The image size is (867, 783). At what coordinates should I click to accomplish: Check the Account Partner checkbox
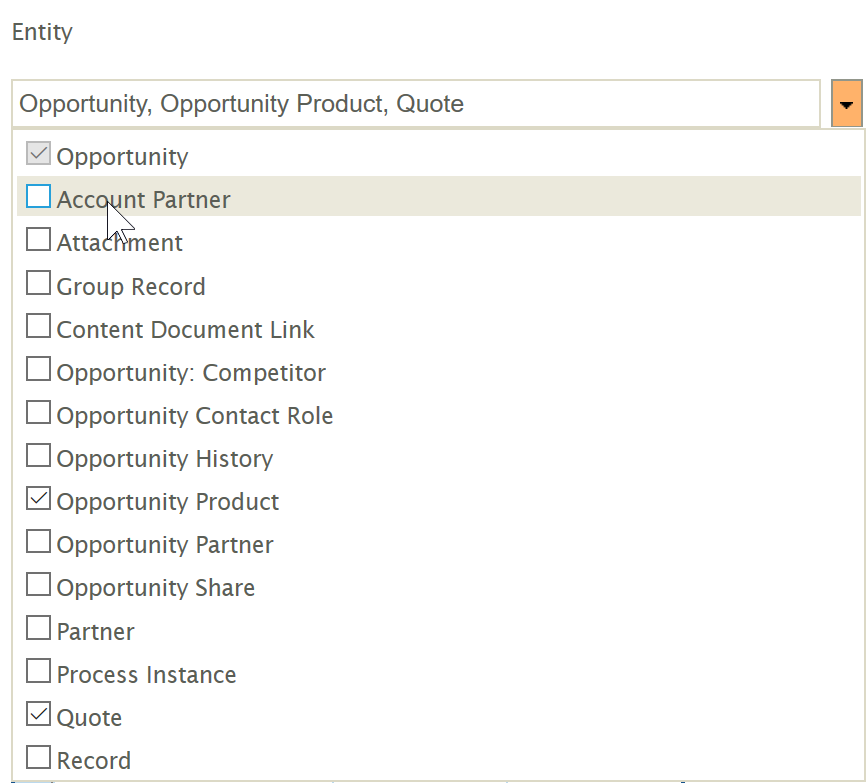tap(38, 197)
